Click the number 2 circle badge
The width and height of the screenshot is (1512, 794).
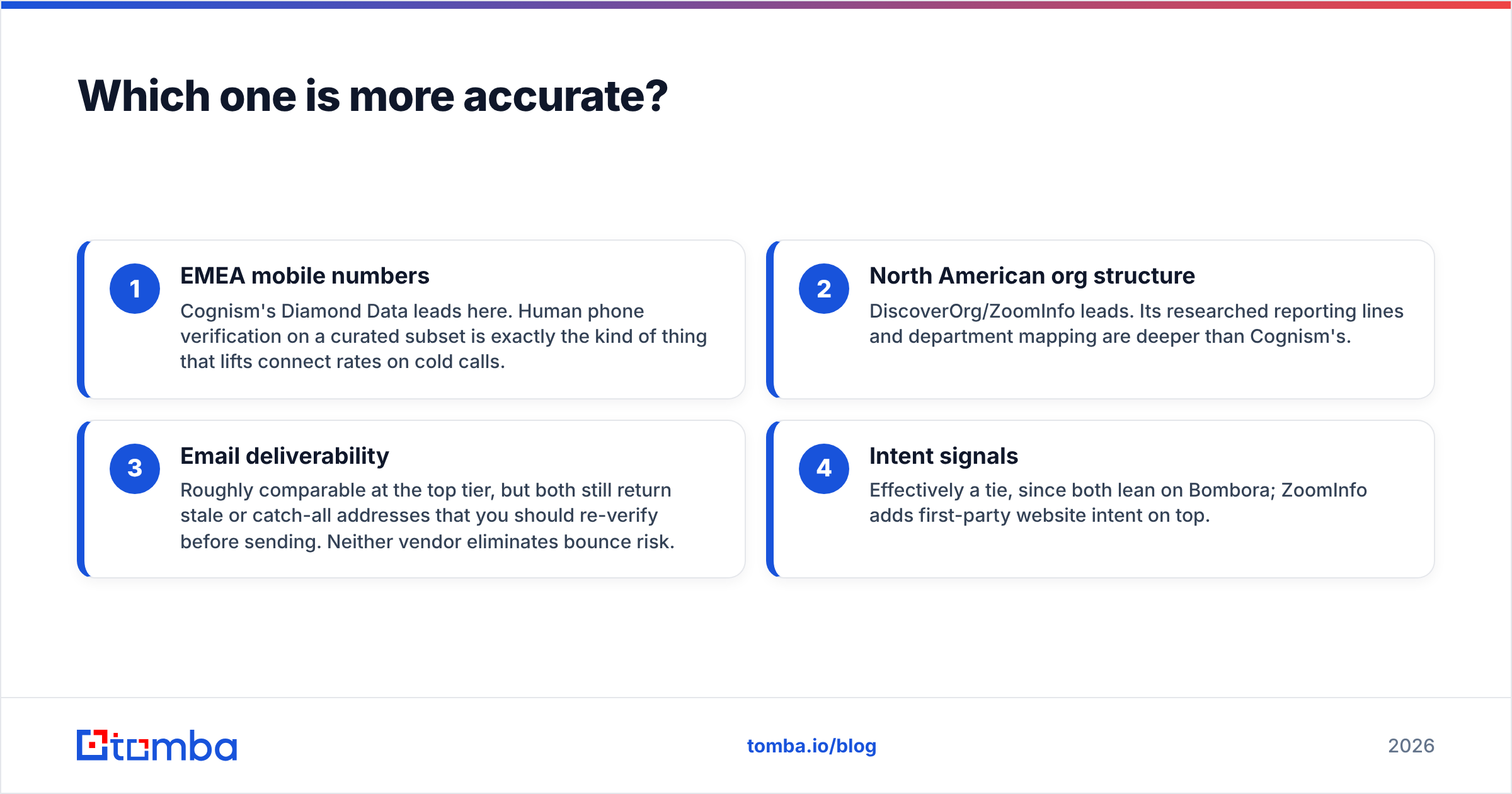click(824, 289)
